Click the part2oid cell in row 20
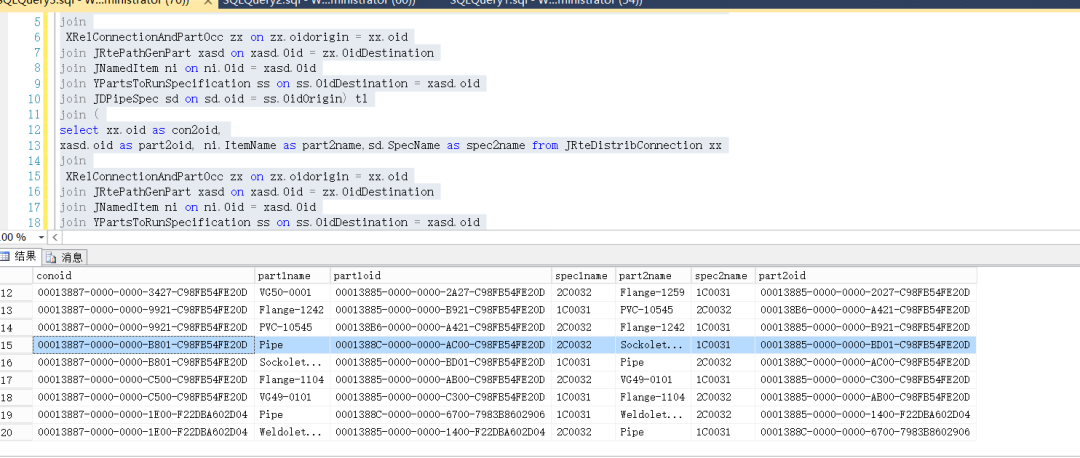This screenshot has width=1080, height=458. (x=866, y=433)
